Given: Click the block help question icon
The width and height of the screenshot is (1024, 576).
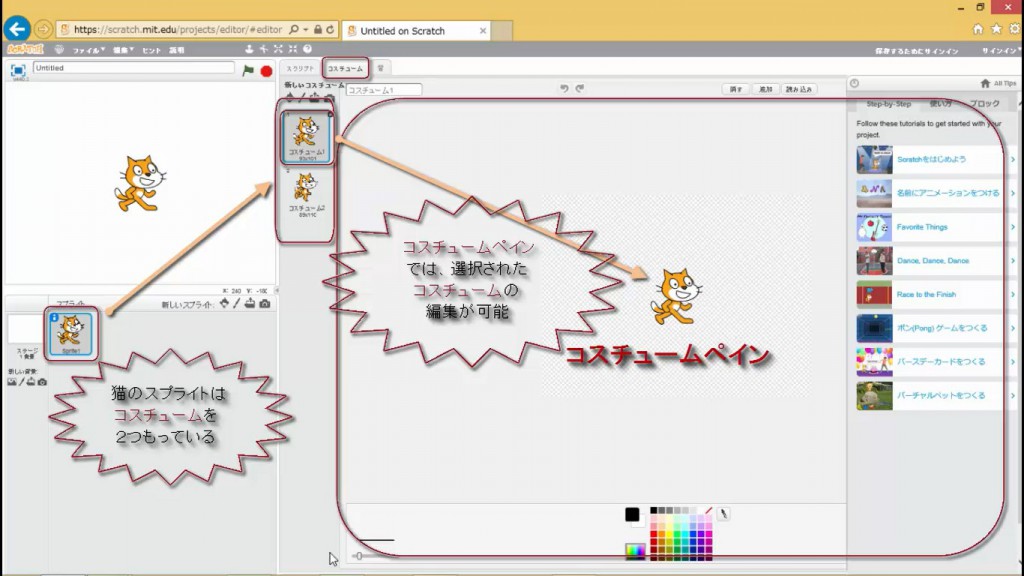Looking at the screenshot, I should coord(307,49).
